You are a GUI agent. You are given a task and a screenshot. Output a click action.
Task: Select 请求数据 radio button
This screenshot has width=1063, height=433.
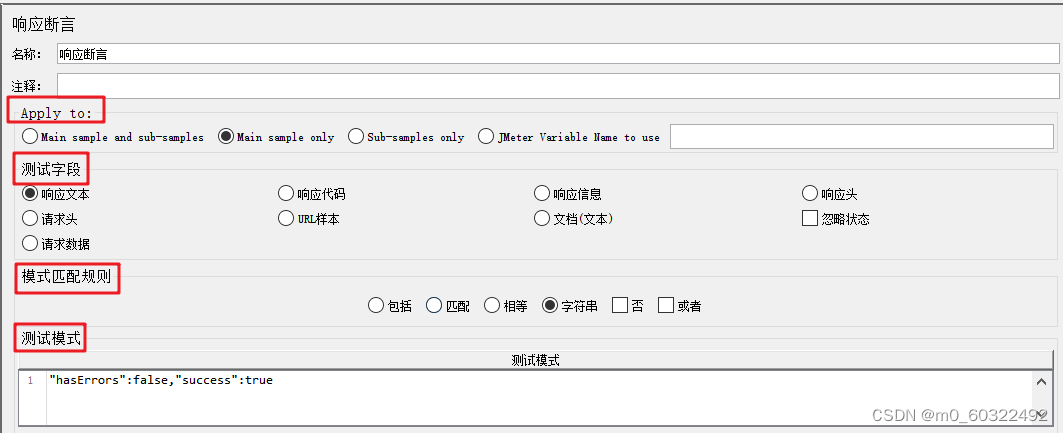(56, 243)
